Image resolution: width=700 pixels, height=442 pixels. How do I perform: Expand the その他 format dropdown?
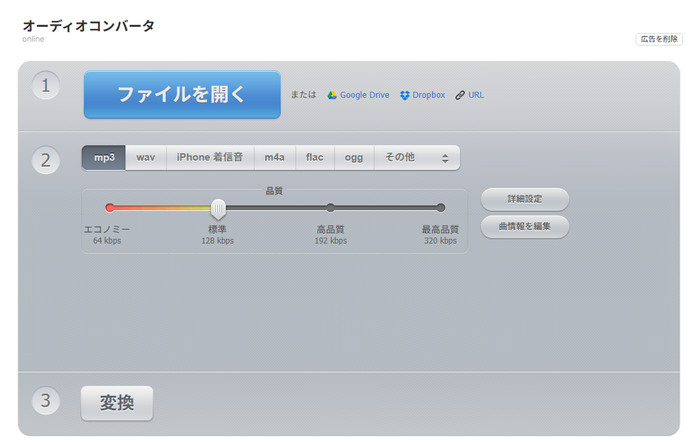pos(417,158)
